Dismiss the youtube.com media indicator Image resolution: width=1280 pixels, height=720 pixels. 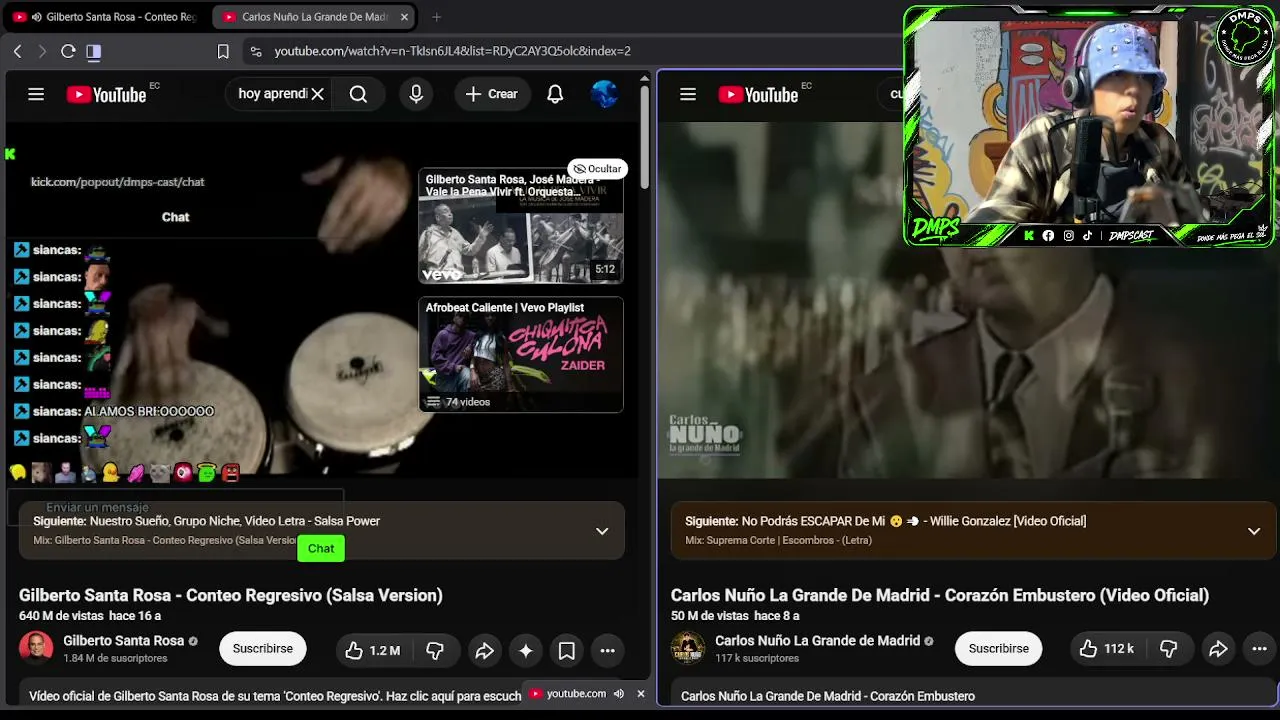[641, 694]
